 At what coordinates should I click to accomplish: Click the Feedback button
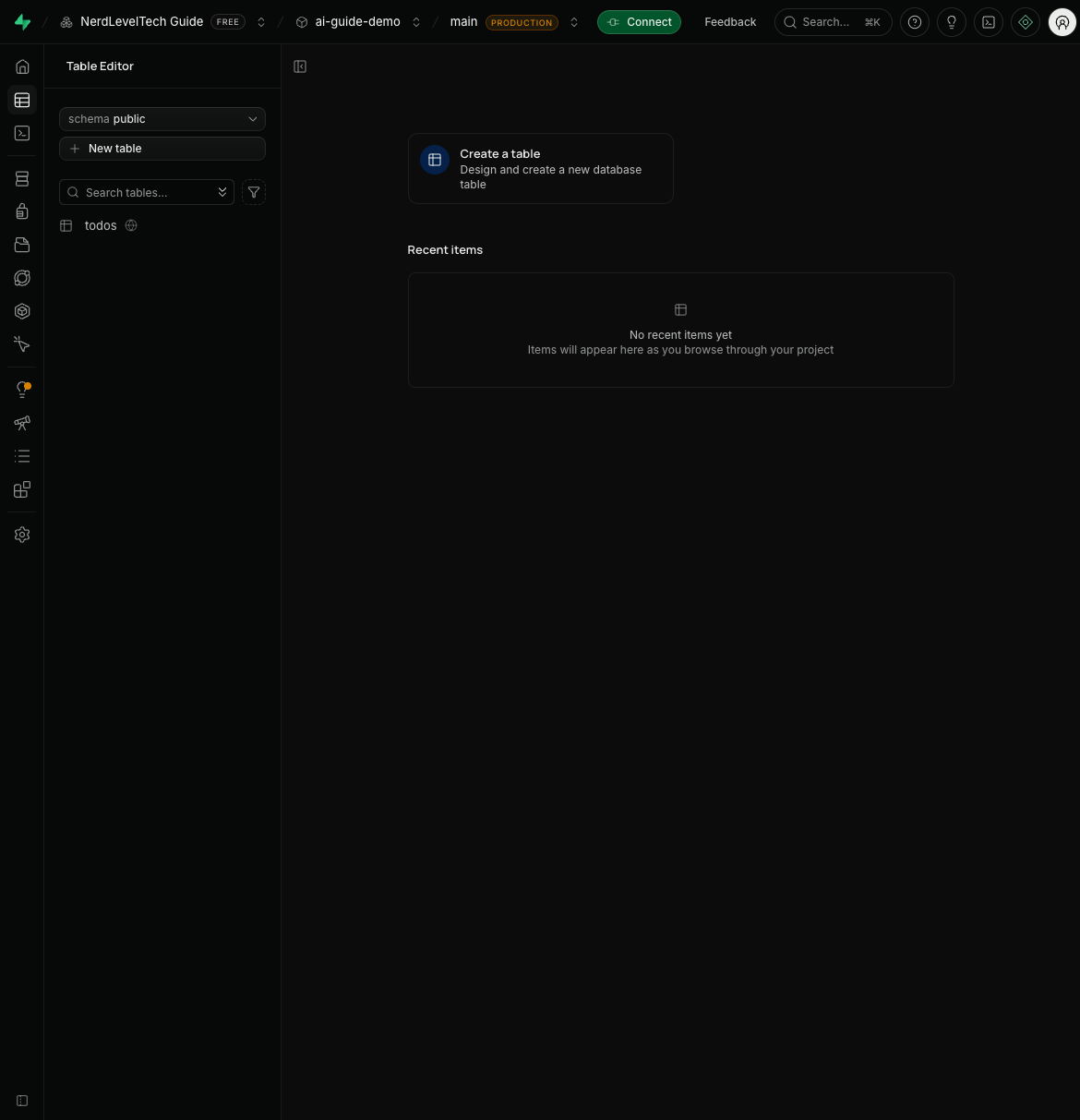(x=730, y=22)
